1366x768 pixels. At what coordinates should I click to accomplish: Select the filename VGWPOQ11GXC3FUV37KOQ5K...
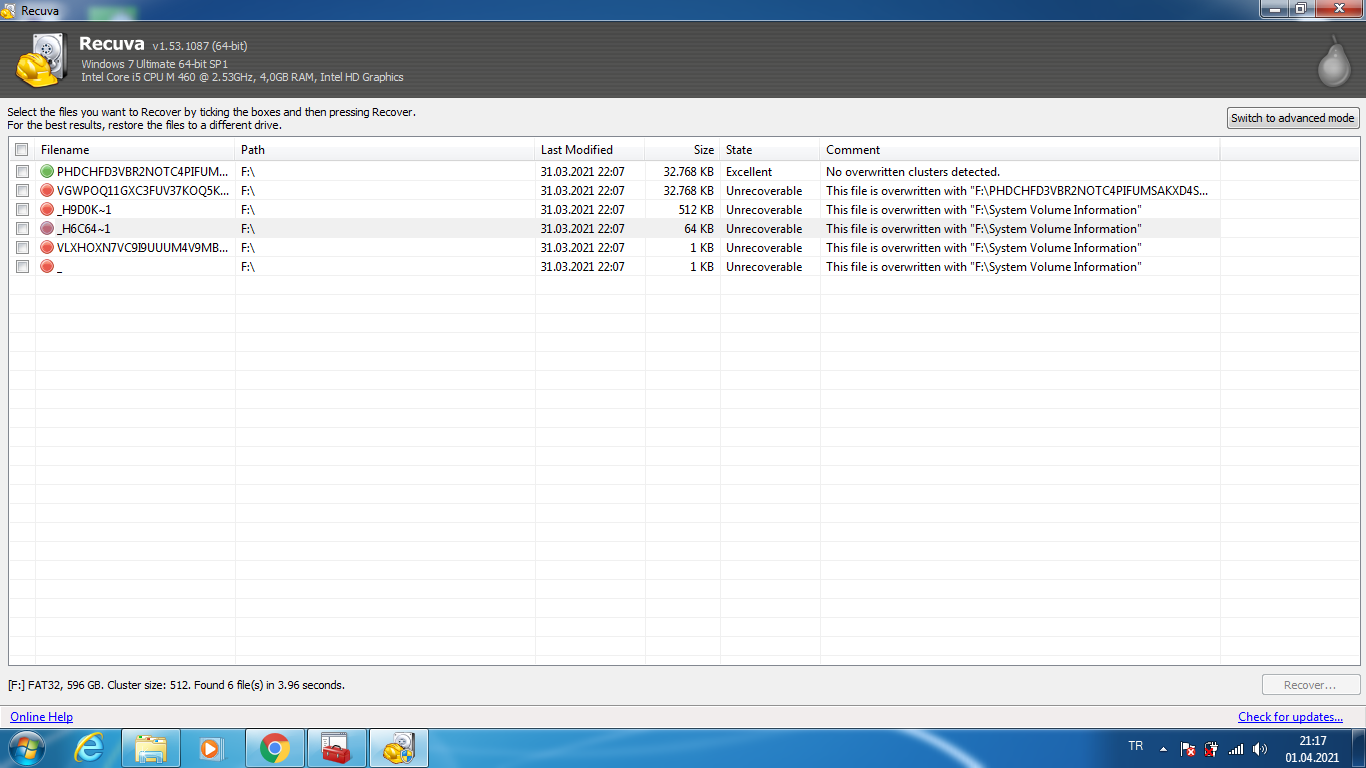click(x=143, y=191)
